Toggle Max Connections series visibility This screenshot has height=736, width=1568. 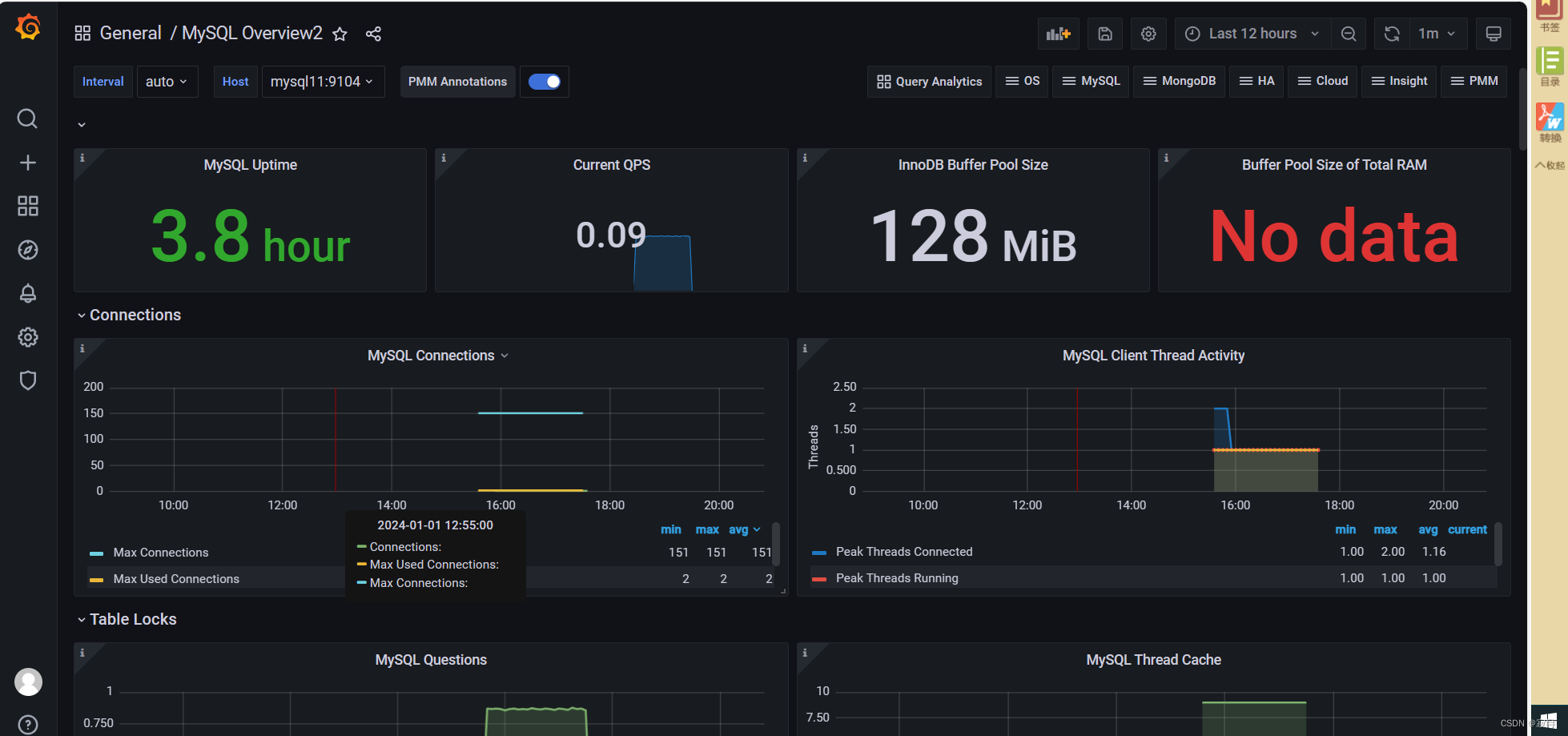(x=161, y=553)
